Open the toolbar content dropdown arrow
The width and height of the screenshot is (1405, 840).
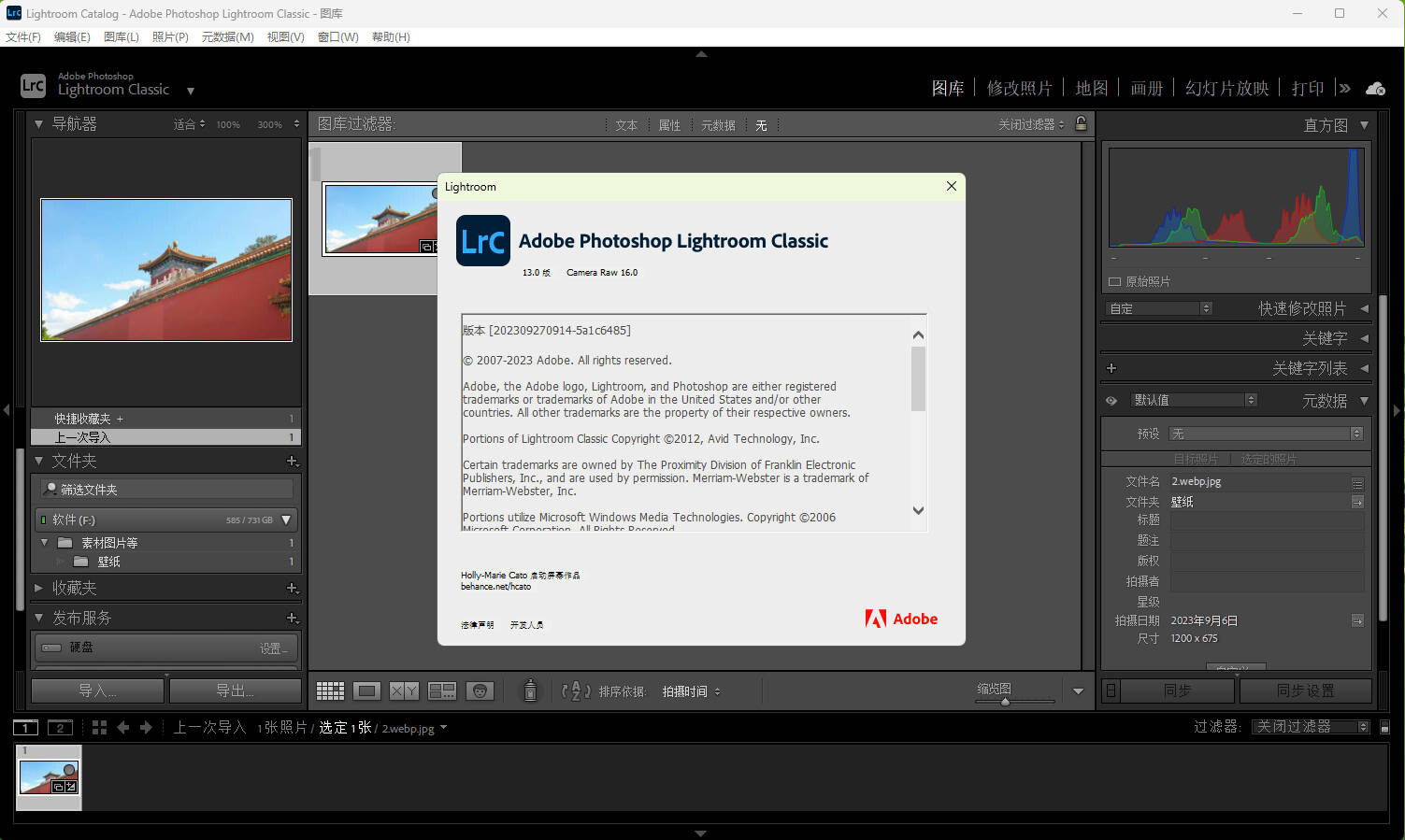point(1078,691)
